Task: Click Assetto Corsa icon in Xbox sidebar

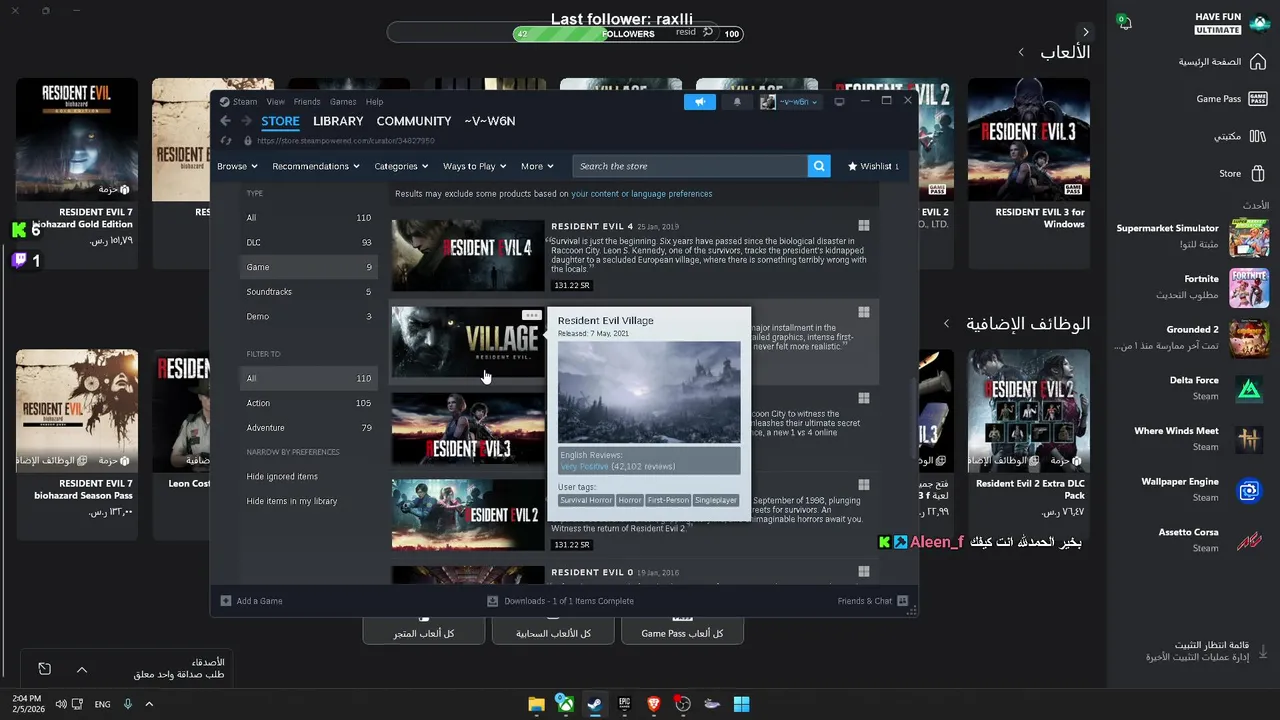Action: (x=1249, y=541)
